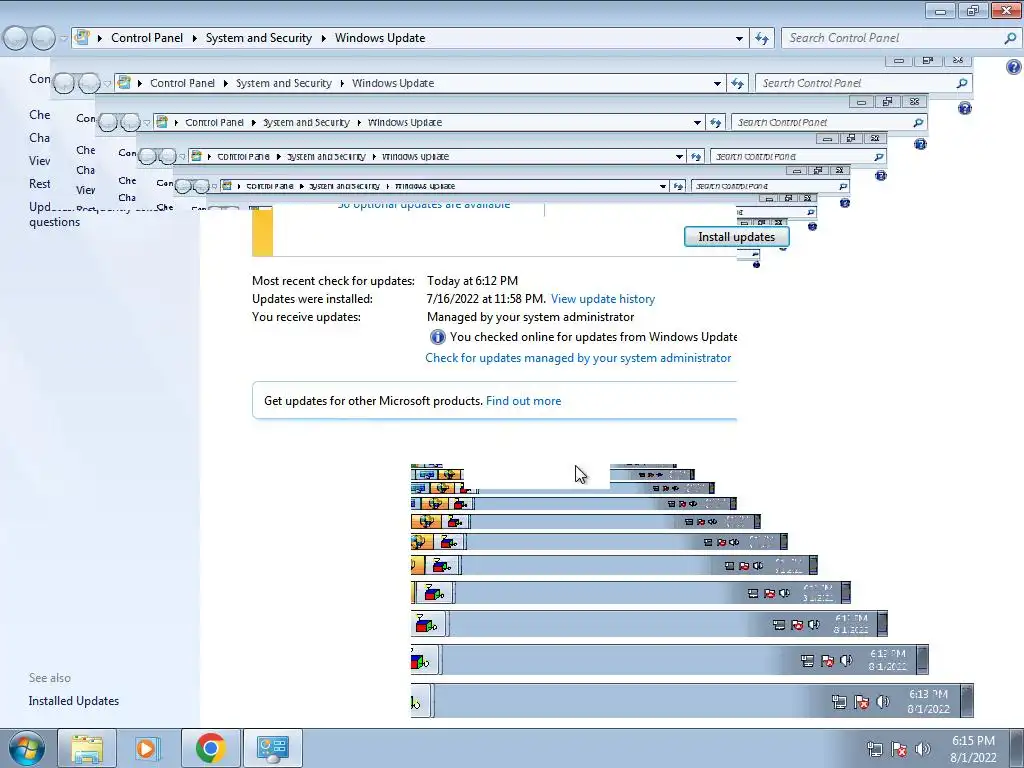Open Google Chrome from the taskbar

click(210, 748)
